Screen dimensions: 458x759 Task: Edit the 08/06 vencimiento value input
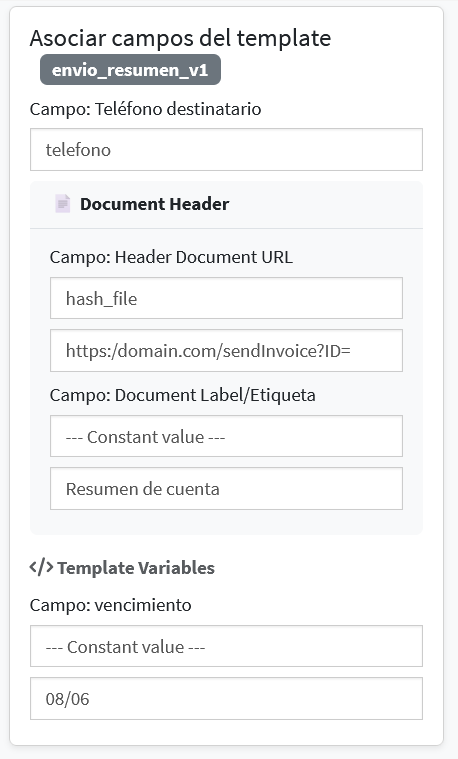click(x=226, y=698)
